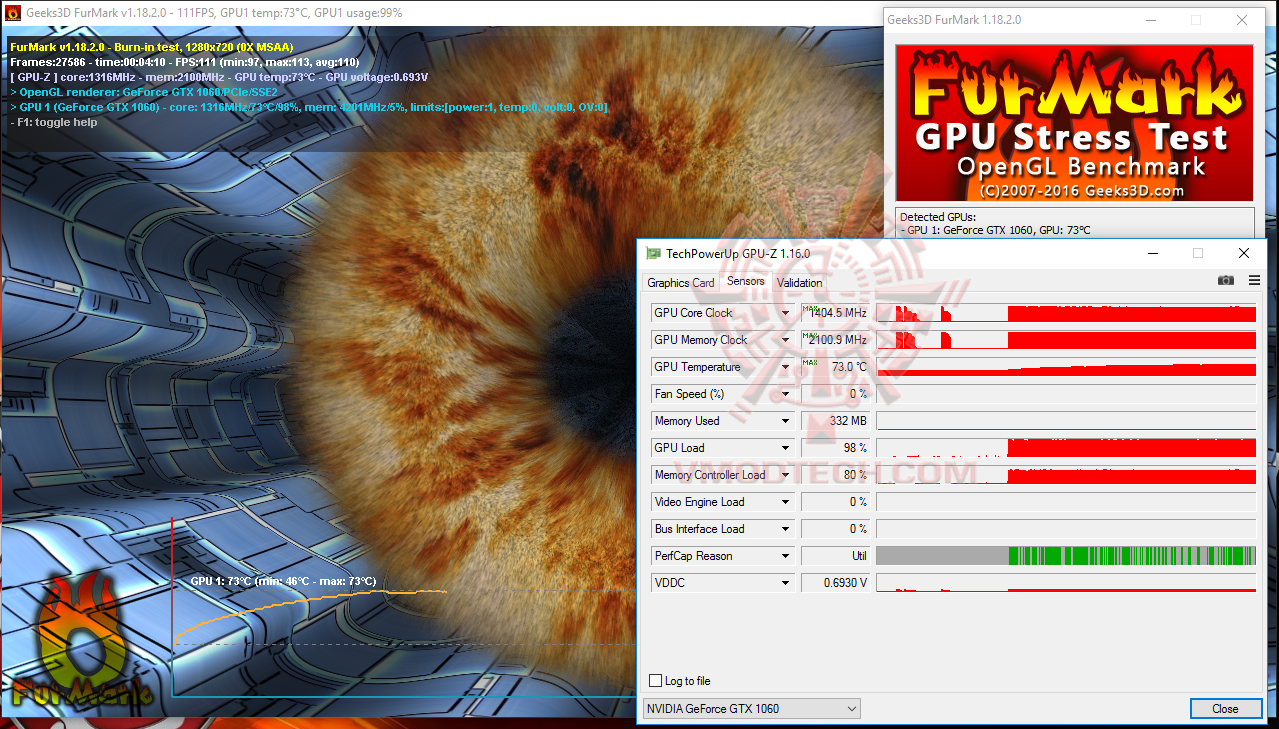Image resolution: width=1279 pixels, height=729 pixels.
Task: Click the FurMark GPU Stress Test banner
Action: click(x=1075, y=123)
